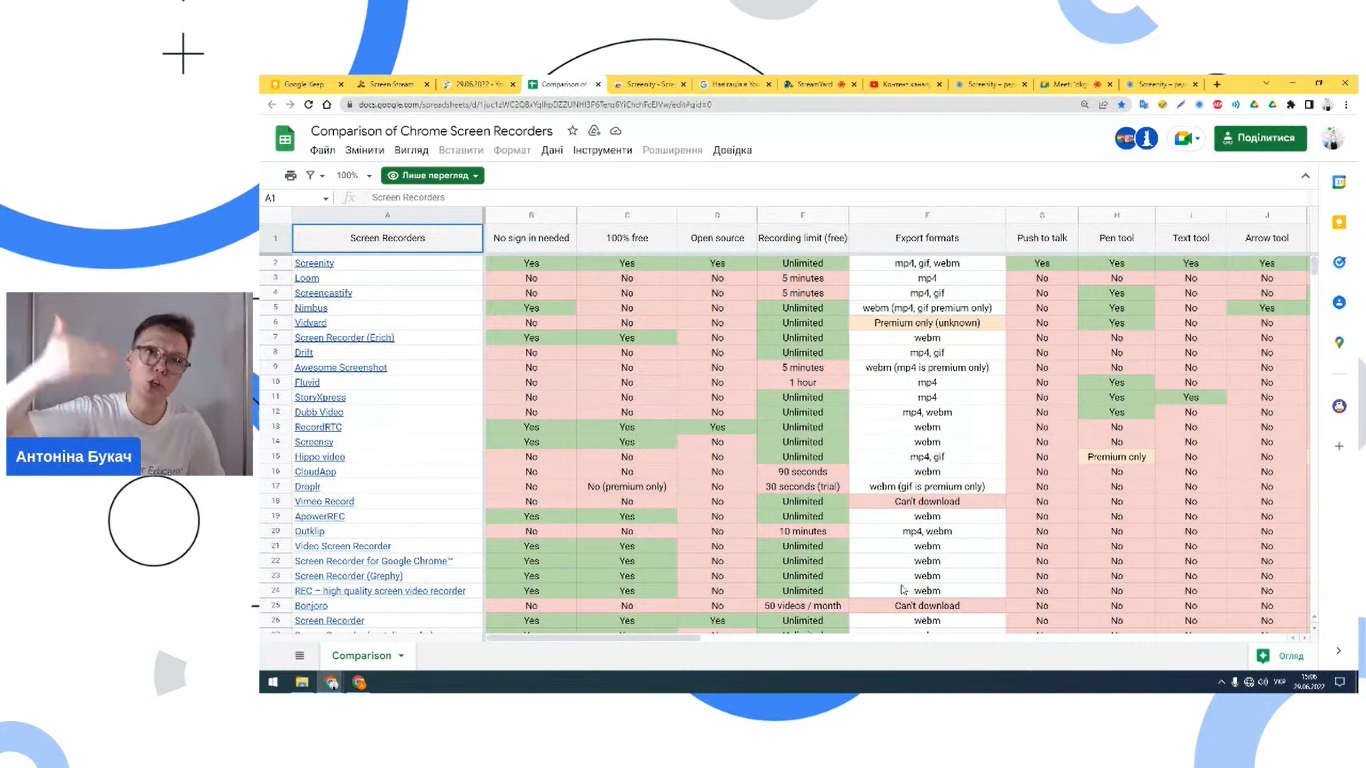Click the Поділитися share button
This screenshot has width=1366, height=768.
tap(1260, 138)
